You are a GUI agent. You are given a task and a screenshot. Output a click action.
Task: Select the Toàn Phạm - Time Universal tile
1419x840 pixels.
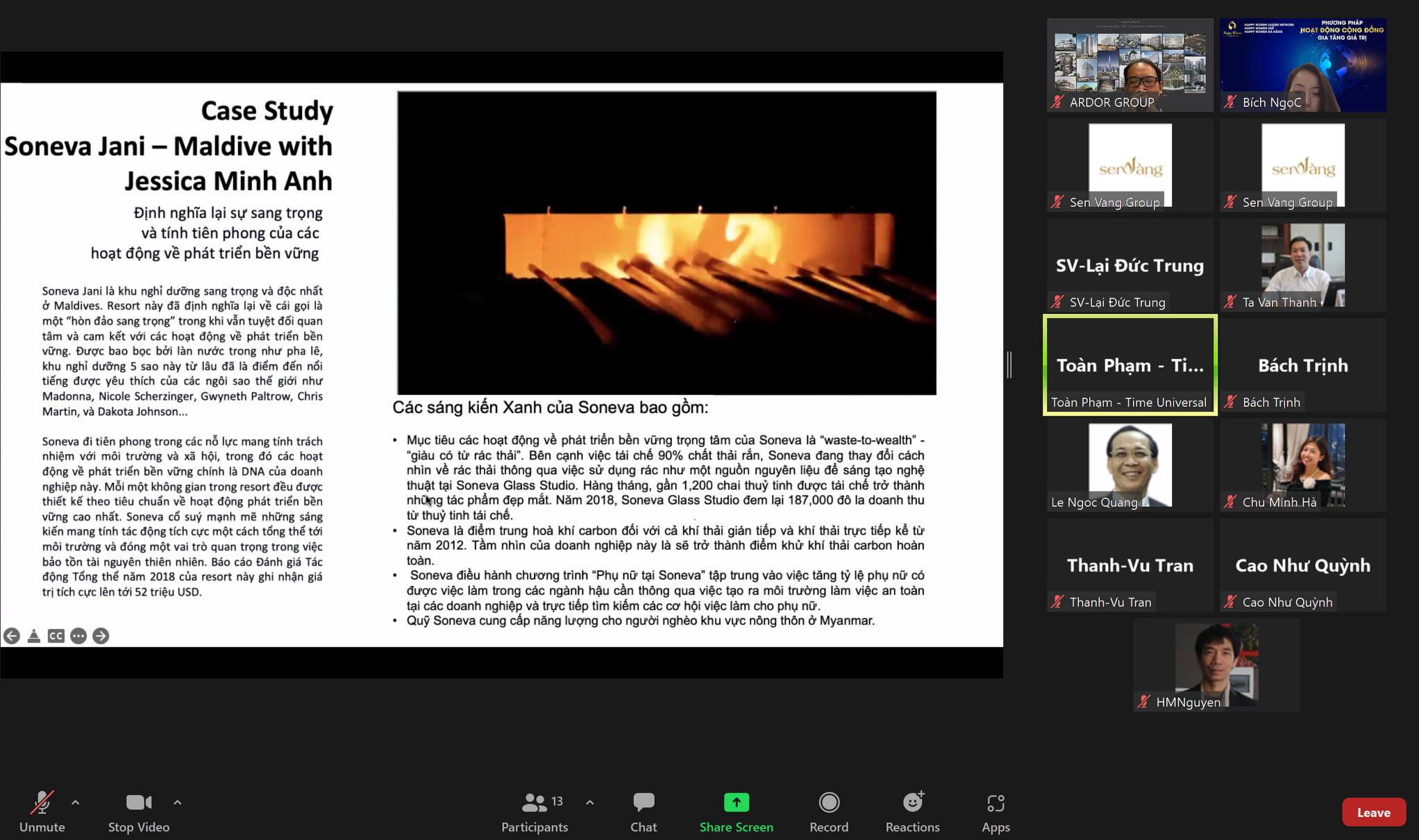click(x=1130, y=365)
